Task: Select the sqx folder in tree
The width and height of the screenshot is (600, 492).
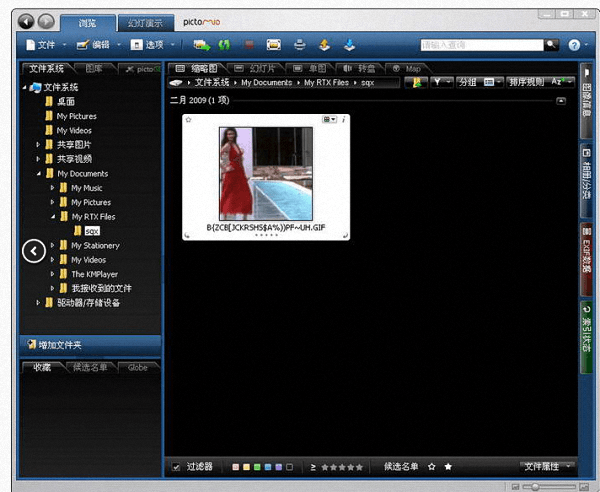Action: click(92, 231)
